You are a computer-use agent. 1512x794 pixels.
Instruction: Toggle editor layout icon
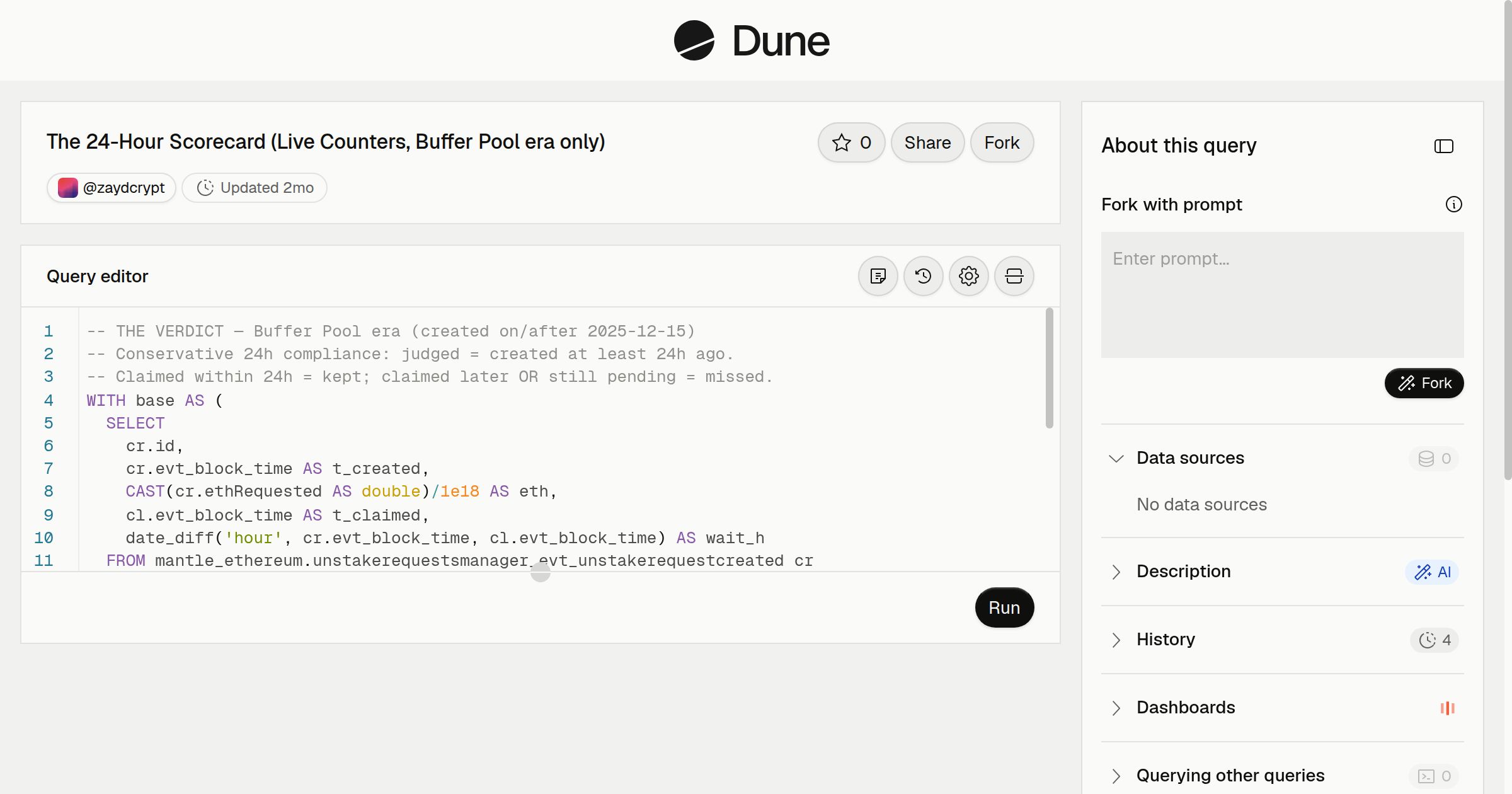[x=1014, y=276]
